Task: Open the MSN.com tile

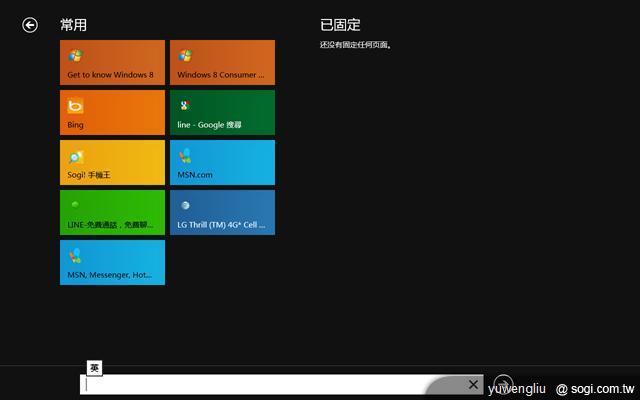Action: [x=222, y=162]
